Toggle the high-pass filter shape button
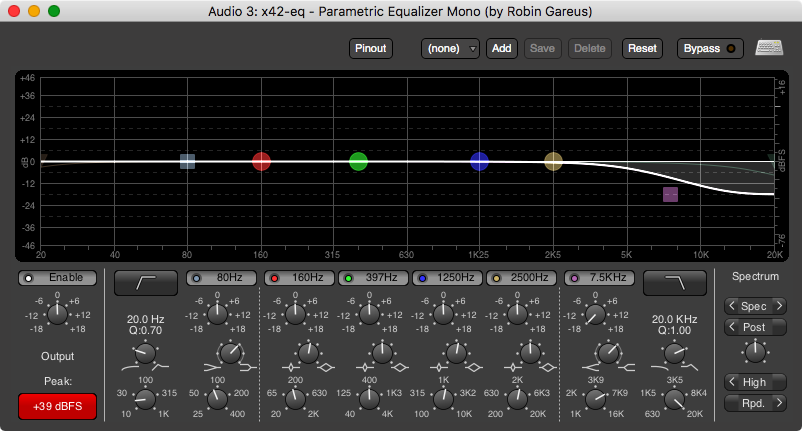The image size is (802, 431). pos(144,283)
